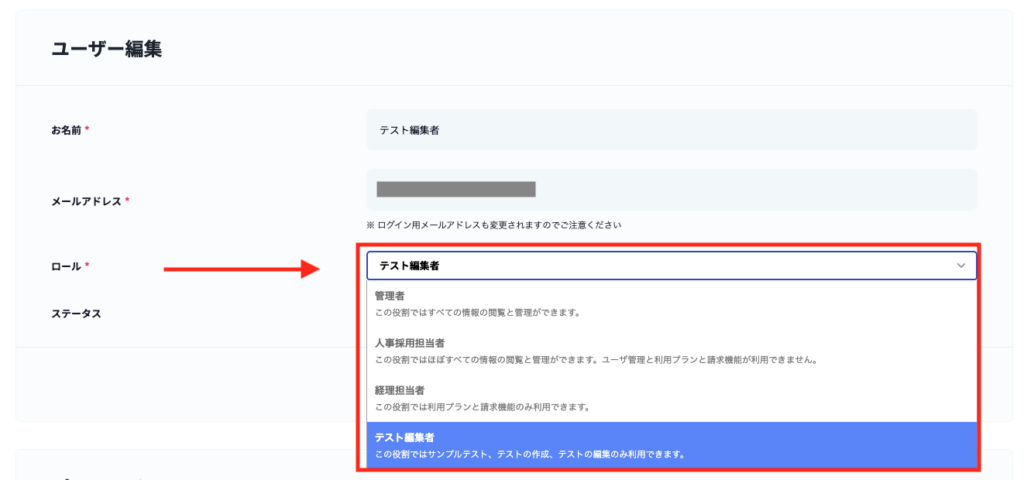Click the ログイン用メールアドレス warning note
Image resolution: width=1024 pixels, height=480 pixels.
(x=493, y=225)
